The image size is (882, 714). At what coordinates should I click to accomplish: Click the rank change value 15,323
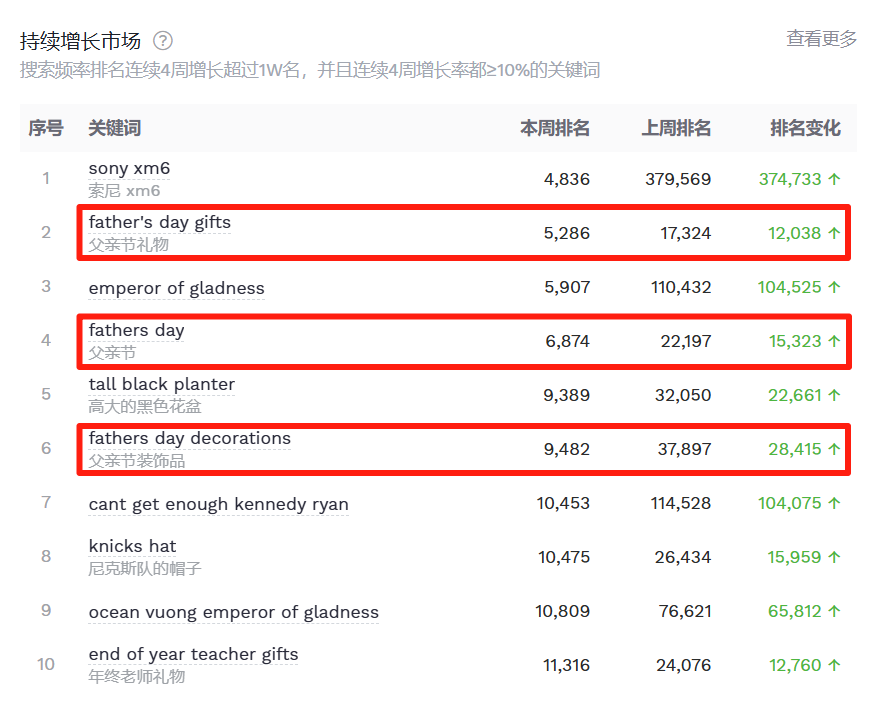pyautogui.click(x=795, y=342)
